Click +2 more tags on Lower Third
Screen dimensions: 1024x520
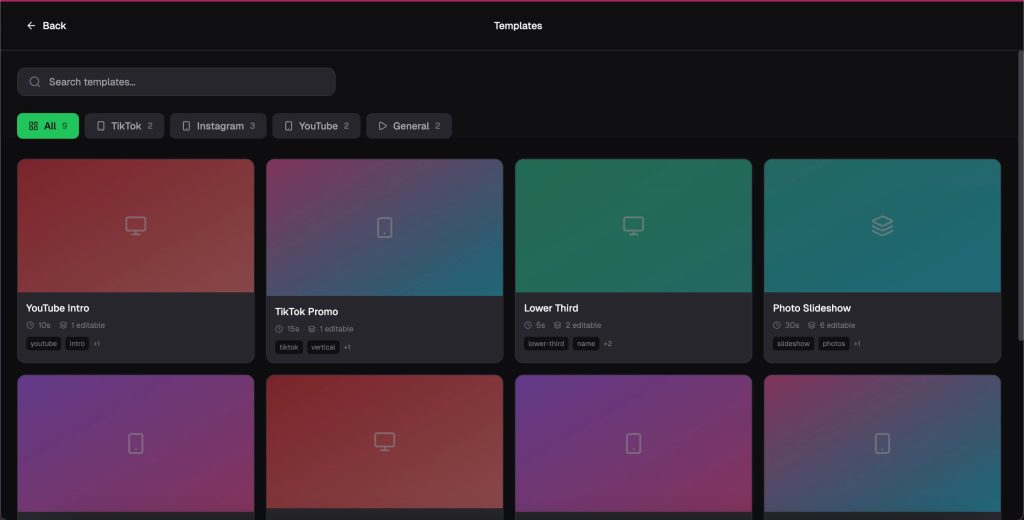coord(607,344)
